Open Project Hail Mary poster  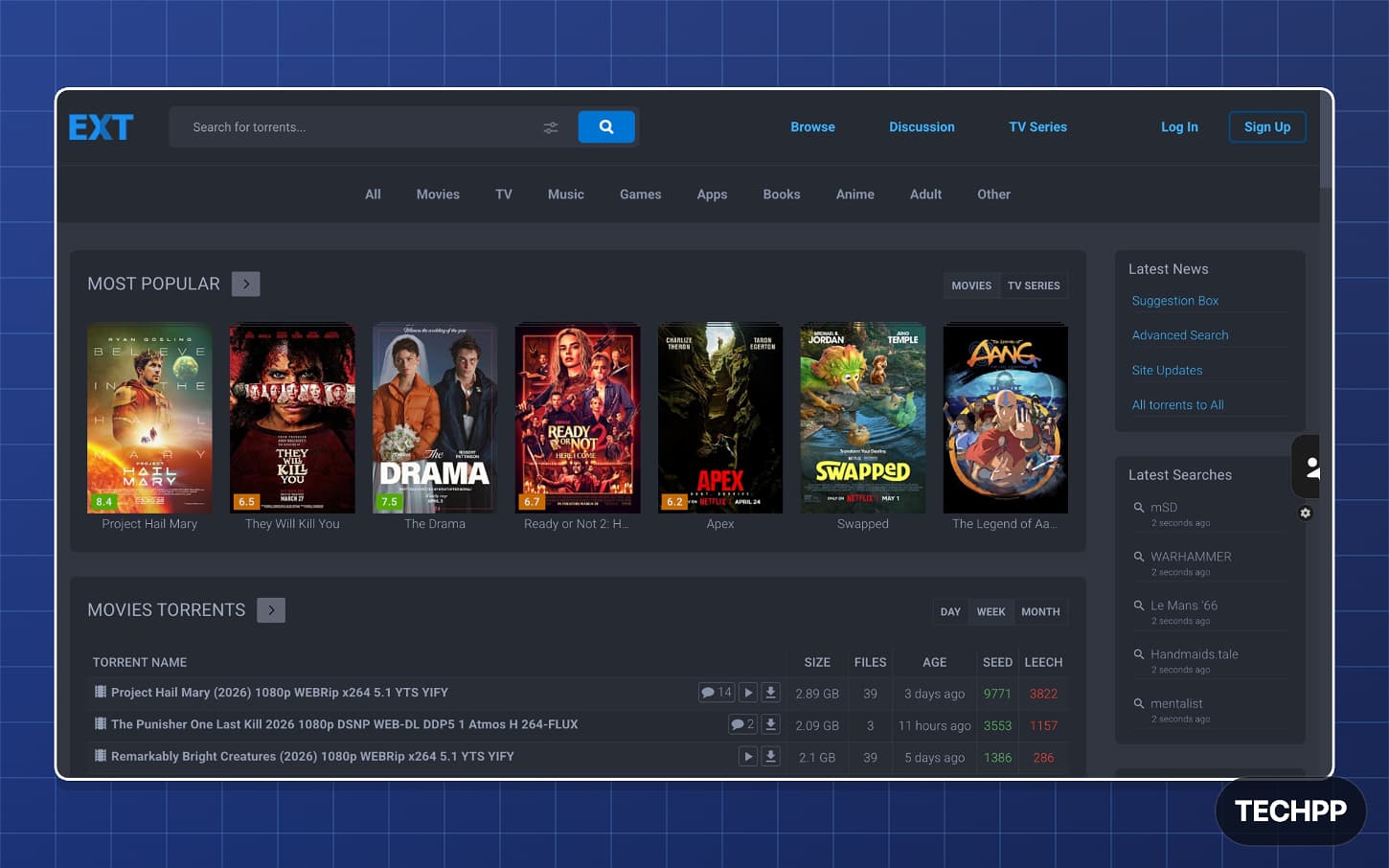149,418
